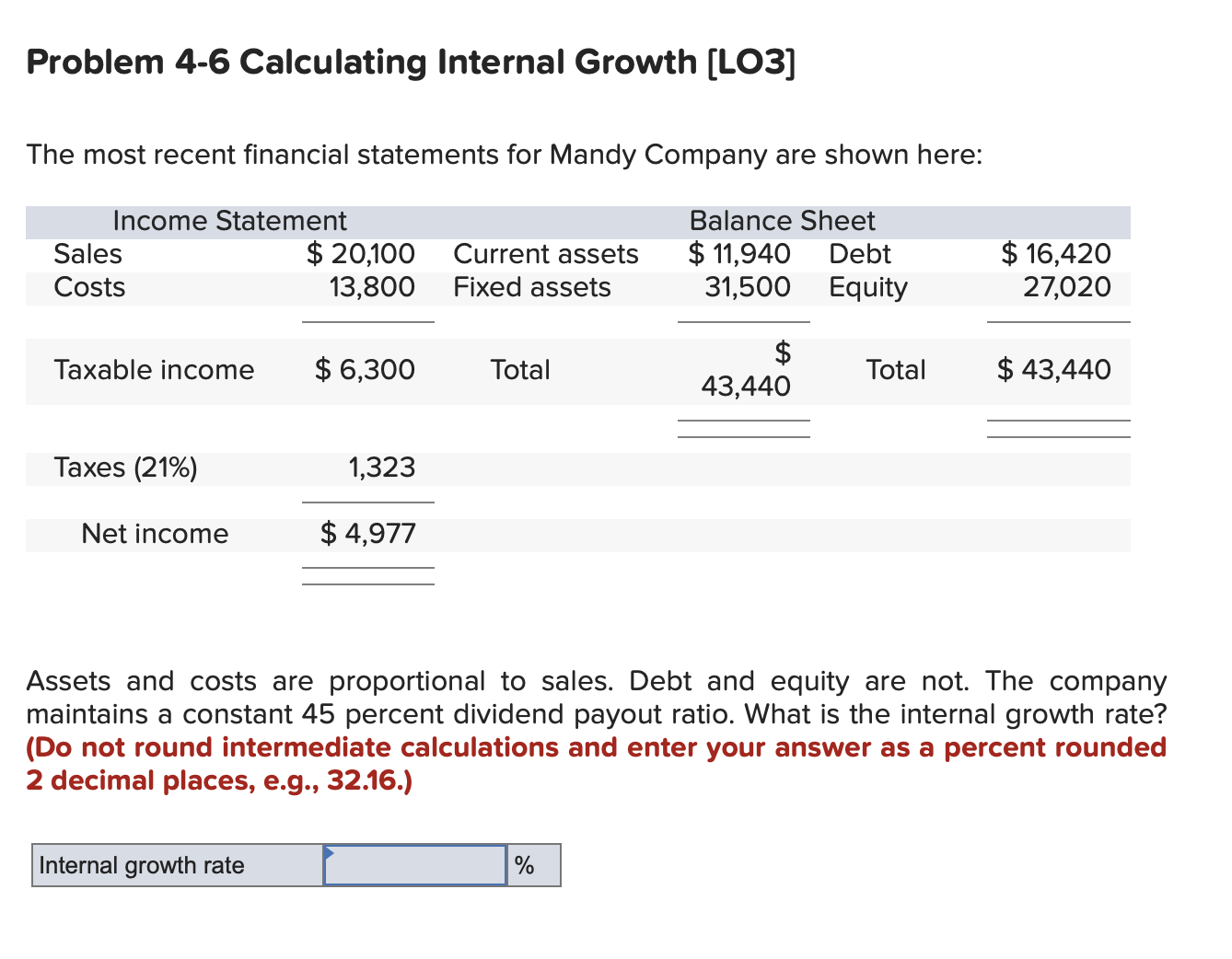Click the Income Statement header
The height and width of the screenshot is (959, 1232).
coord(229,221)
